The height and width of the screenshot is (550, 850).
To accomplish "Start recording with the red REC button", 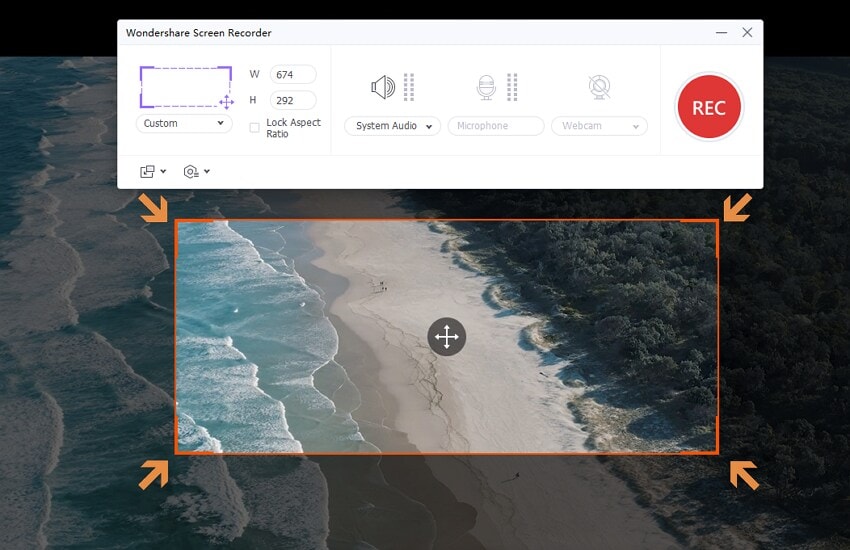I will tap(709, 107).
